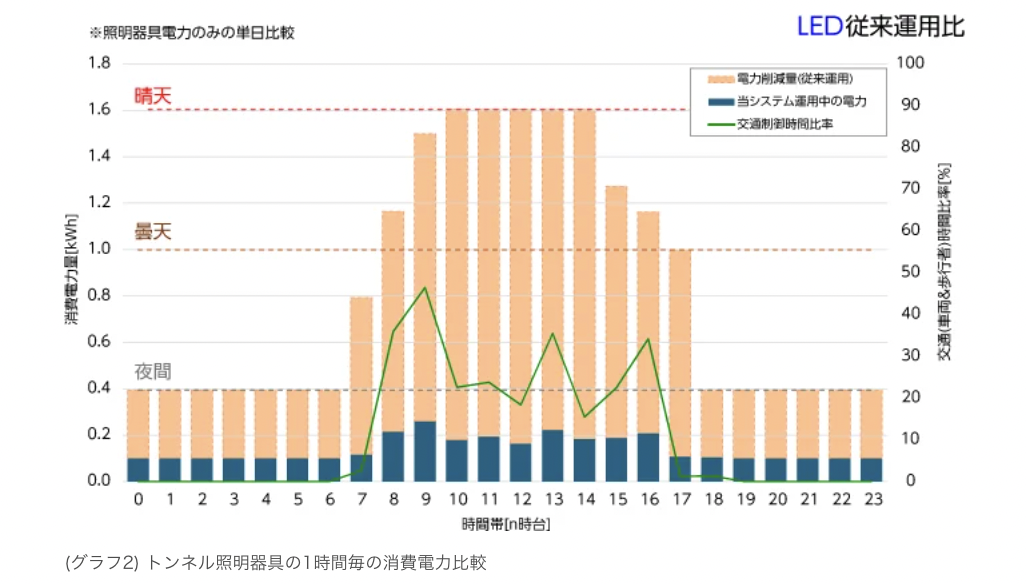This screenshot has height=584, width=1026.
Task: Click the LED従来運用比 chart title
Action: [x=880, y=27]
